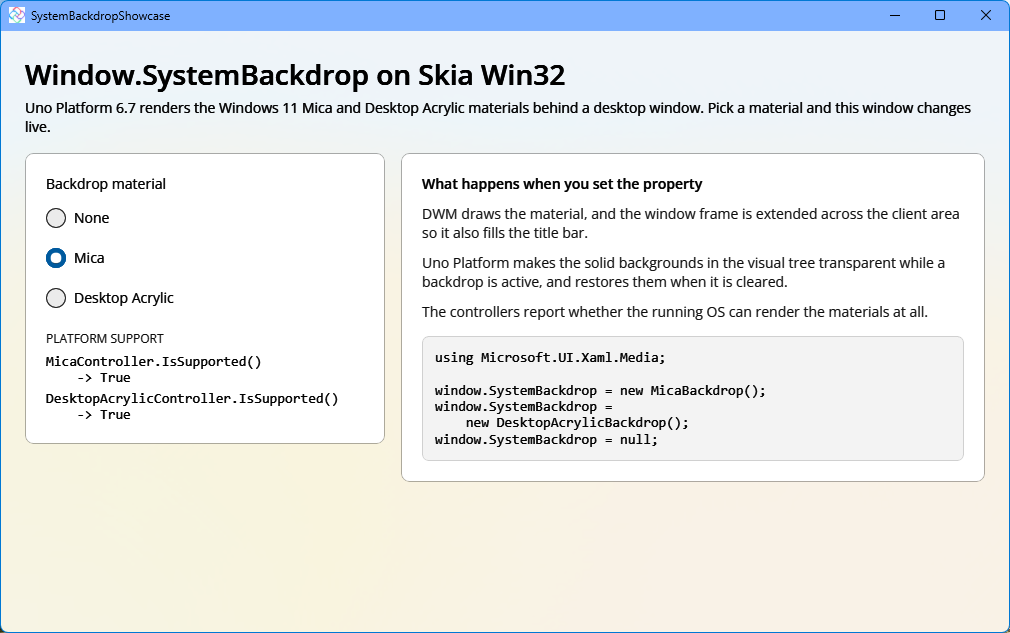Choose the Desktop Acrylic radio option
Image resolution: width=1010 pixels, height=633 pixels.
coord(110,298)
